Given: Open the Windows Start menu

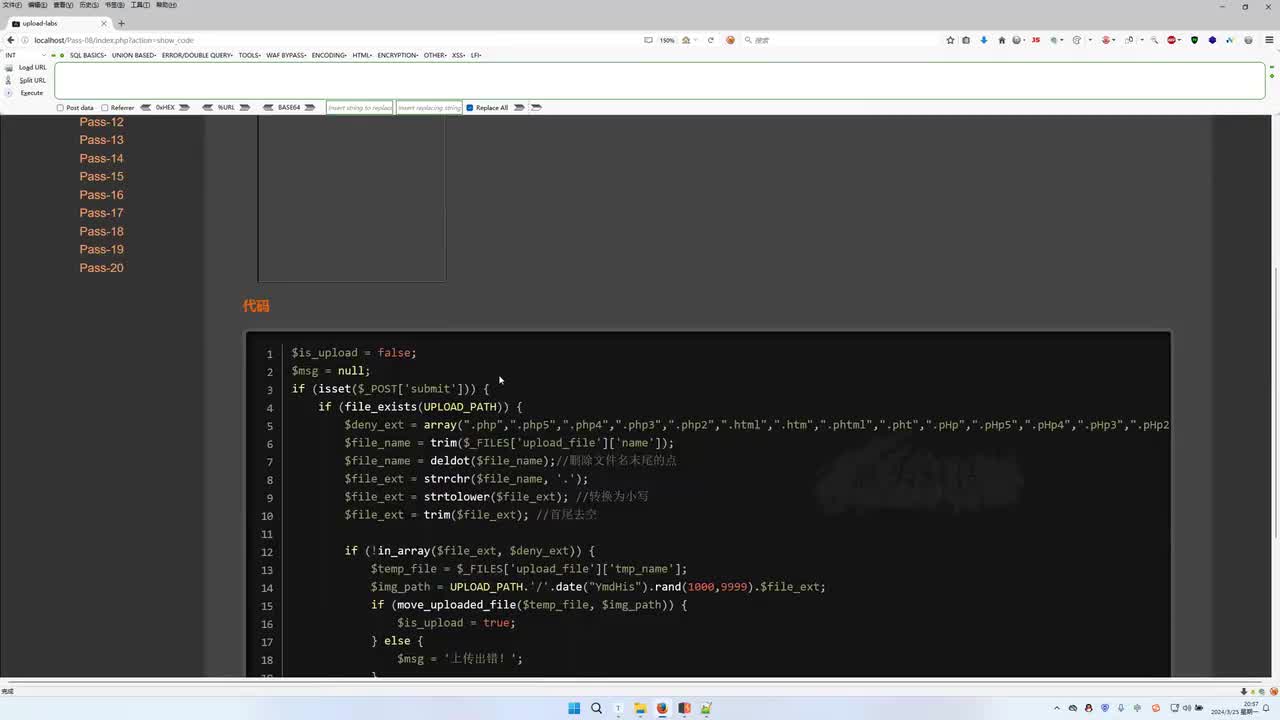Looking at the screenshot, I should point(574,708).
